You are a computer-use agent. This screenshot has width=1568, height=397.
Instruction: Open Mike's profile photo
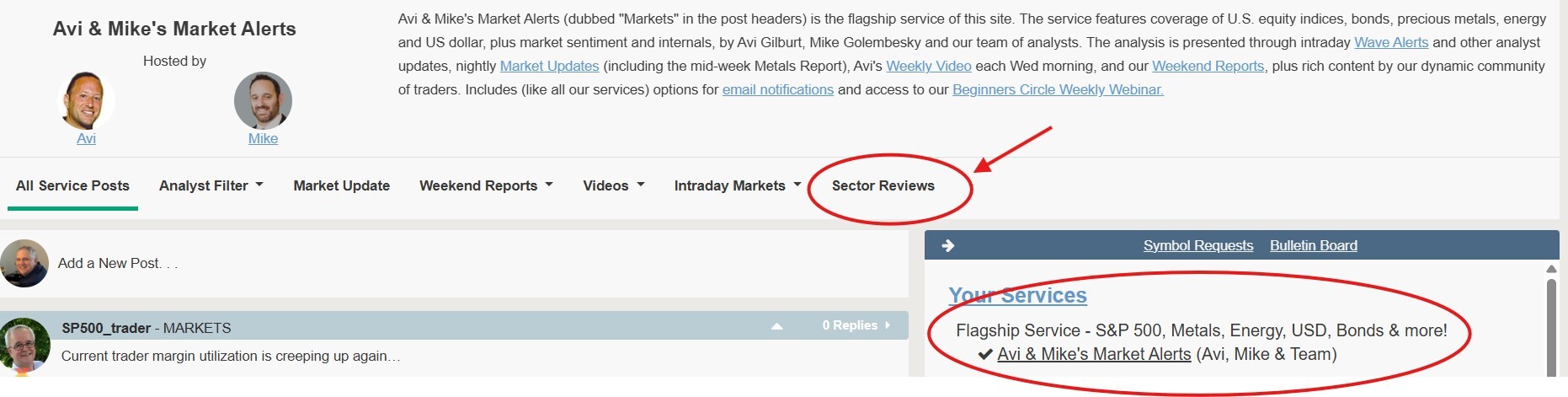tap(263, 100)
